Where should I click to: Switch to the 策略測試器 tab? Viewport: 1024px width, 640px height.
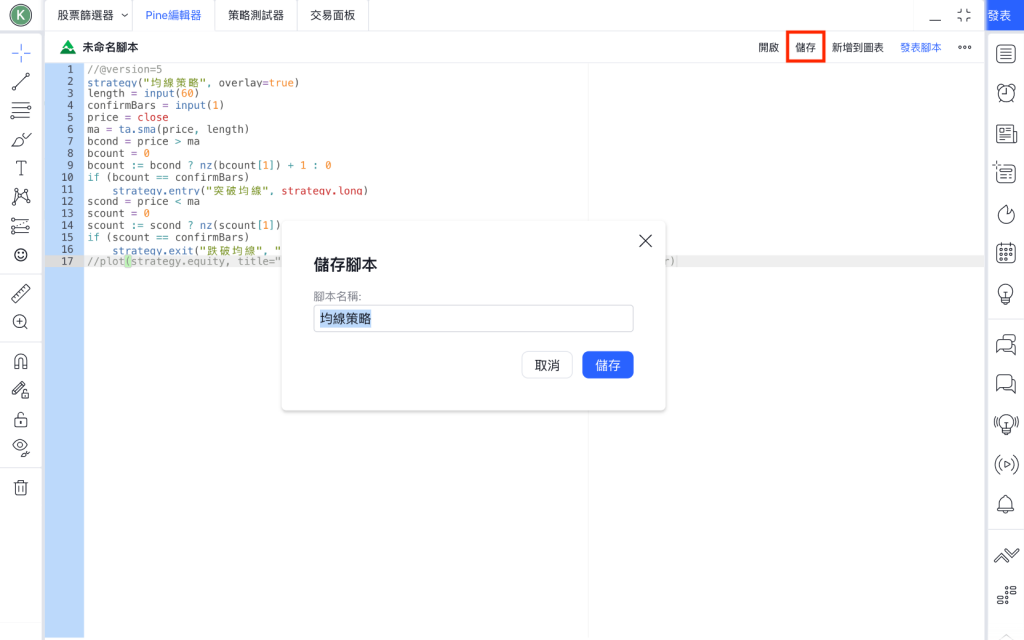click(x=255, y=15)
